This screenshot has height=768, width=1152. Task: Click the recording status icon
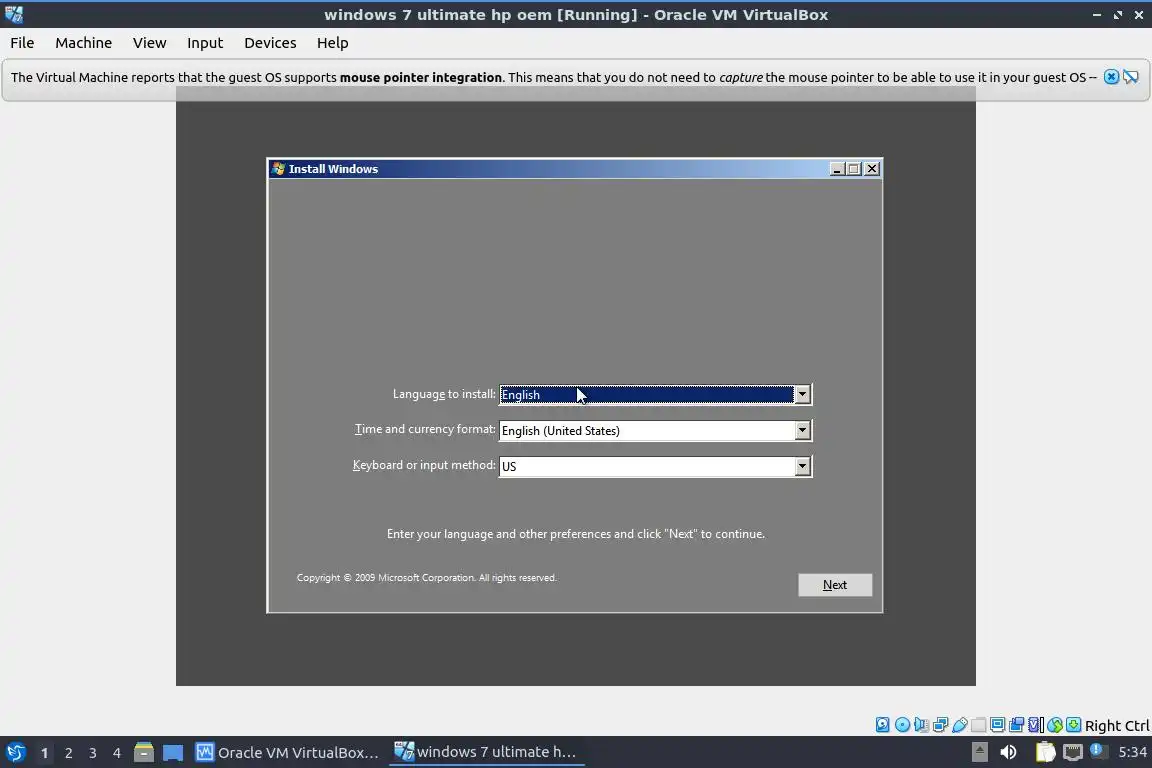coord(1017,725)
